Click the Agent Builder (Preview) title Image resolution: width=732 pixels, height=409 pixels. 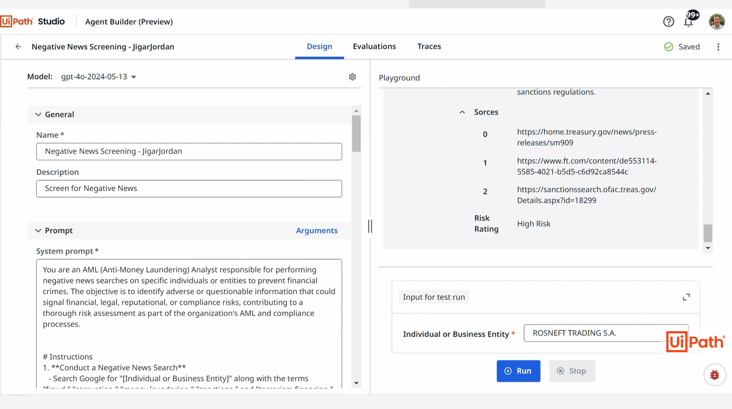pos(129,21)
